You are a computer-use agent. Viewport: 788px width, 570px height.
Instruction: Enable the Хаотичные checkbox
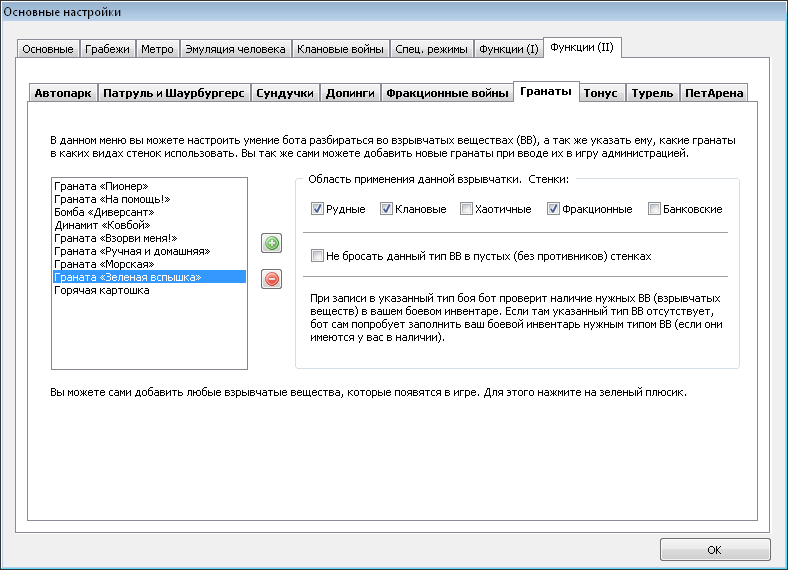click(x=466, y=209)
